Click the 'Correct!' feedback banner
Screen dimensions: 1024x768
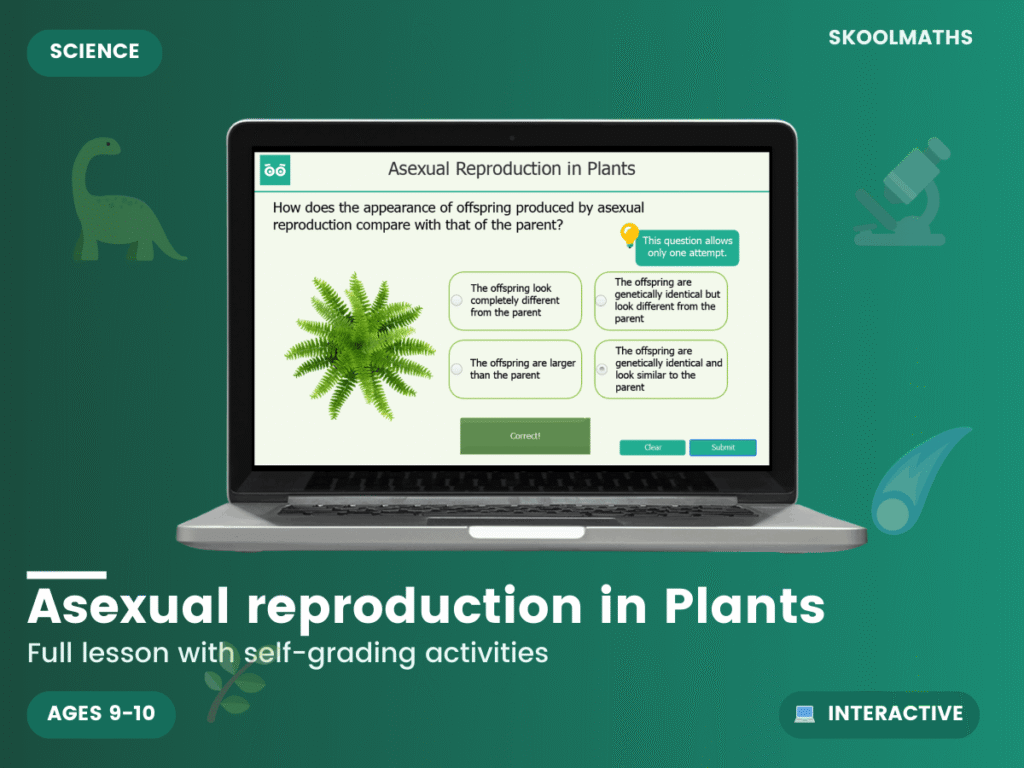[525, 435]
